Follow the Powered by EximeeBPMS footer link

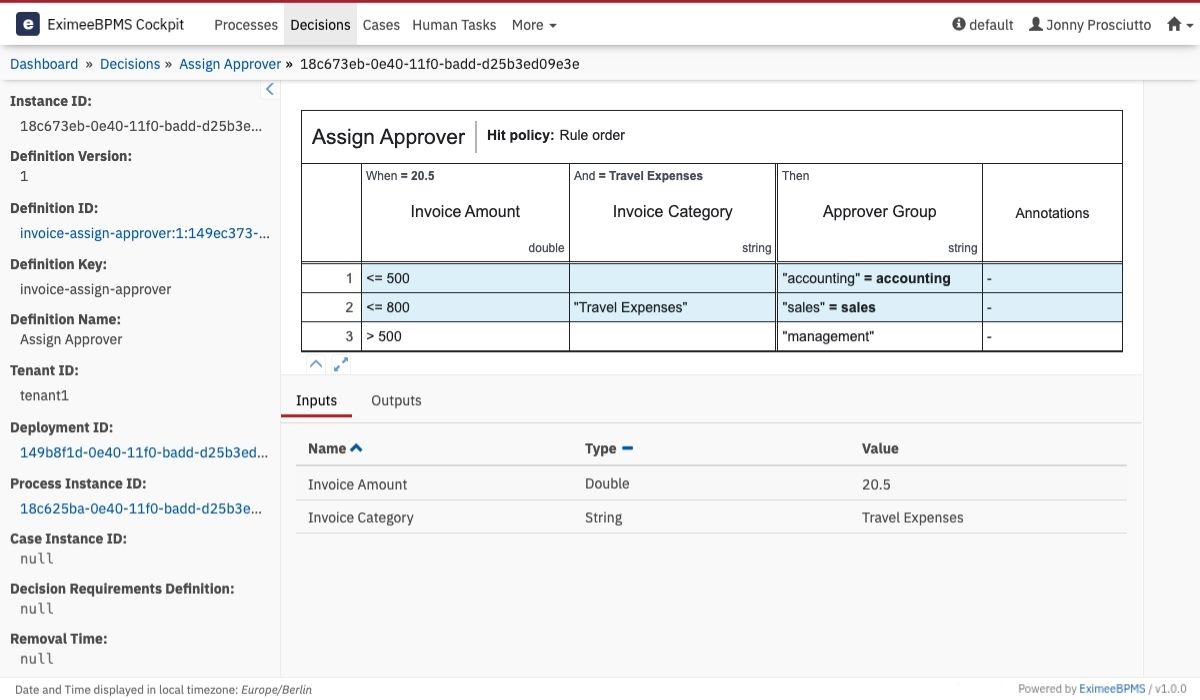tap(1112, 689)
